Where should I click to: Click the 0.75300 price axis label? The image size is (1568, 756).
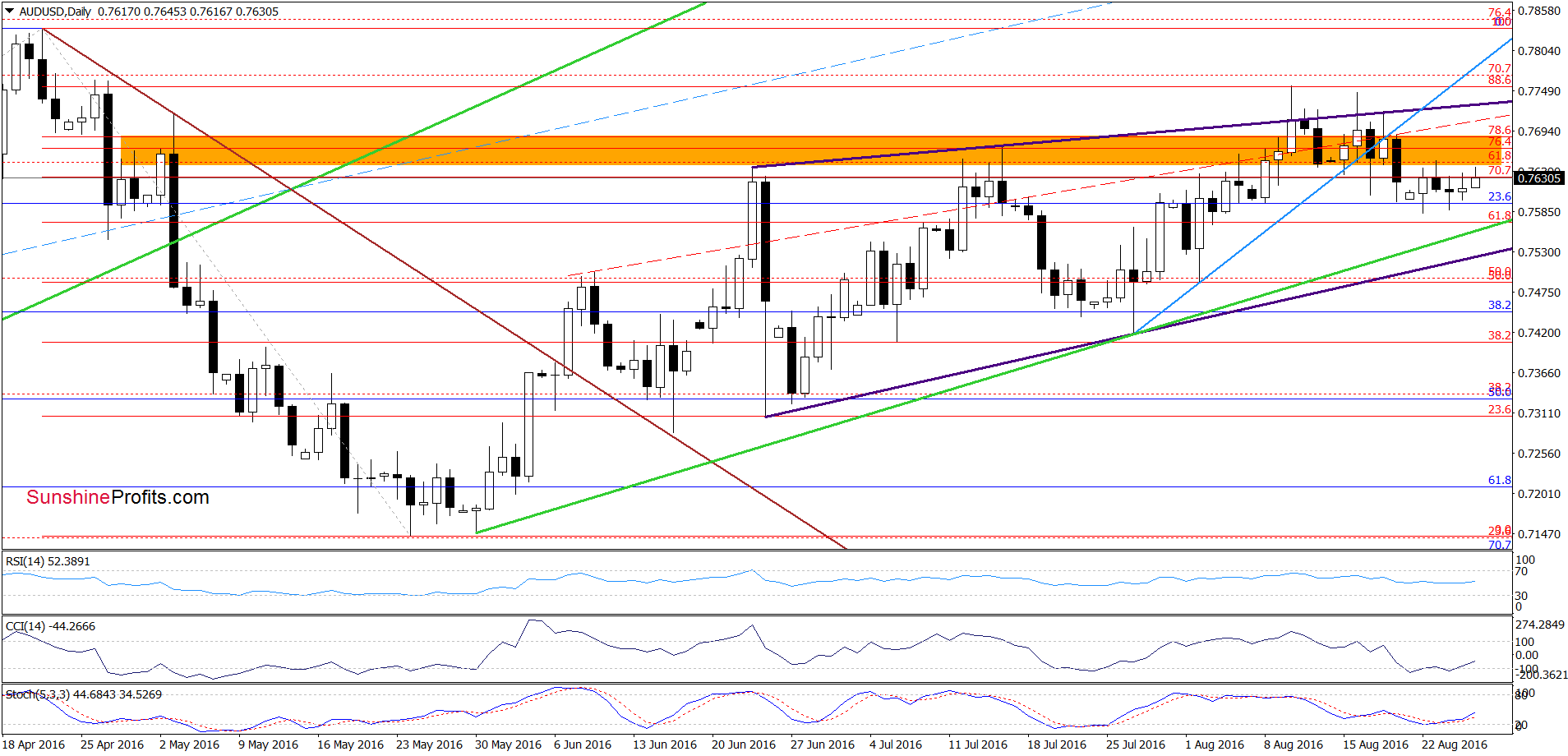[1539, 252]
